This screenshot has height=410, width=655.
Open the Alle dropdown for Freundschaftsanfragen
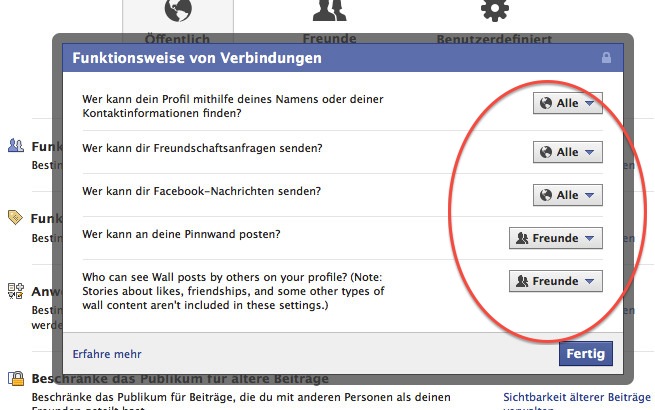click(568, 152)
